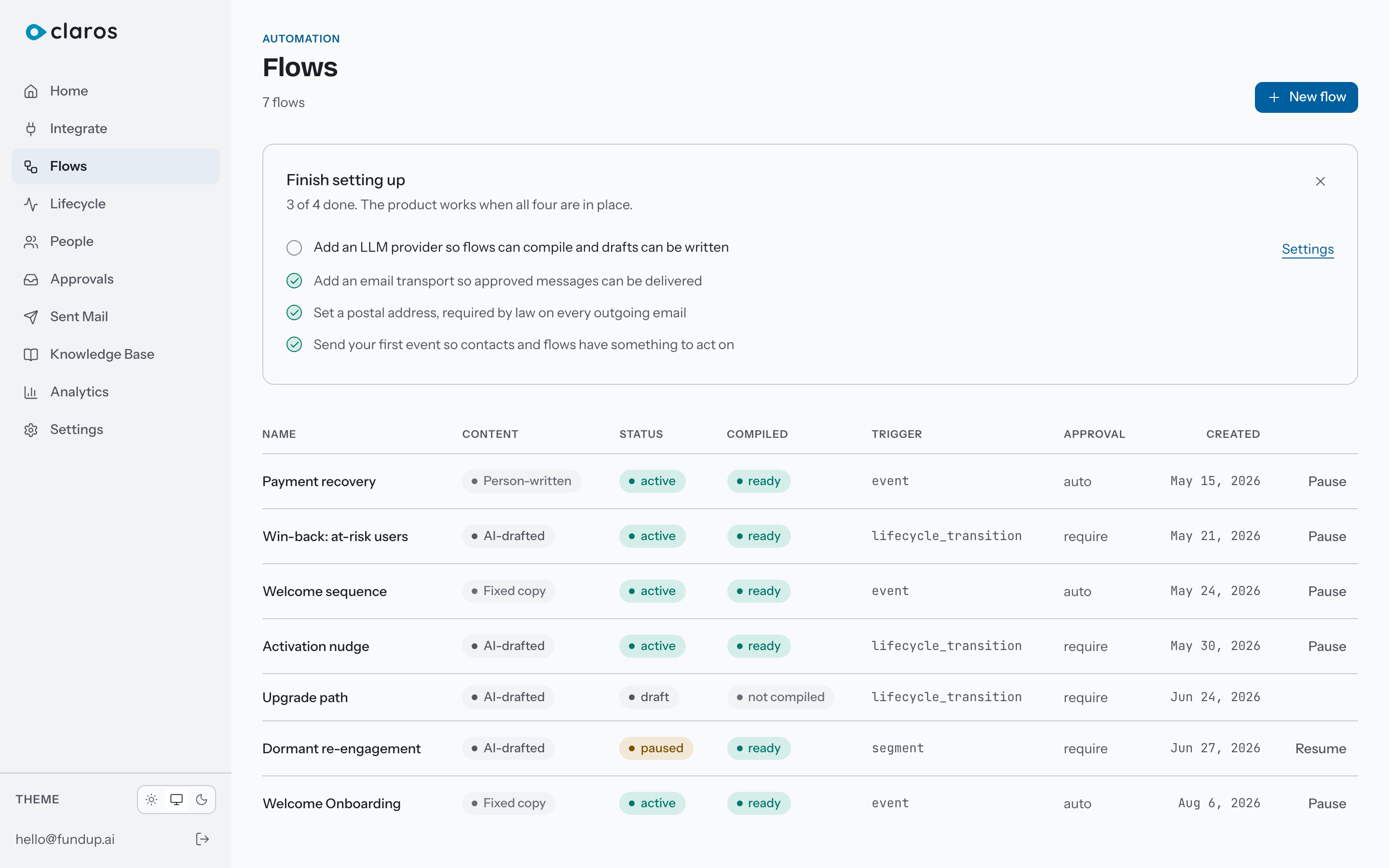The height and width of the screenshot is (868, 1389).
Task: Navigate to People
Action: click(115, 242)
